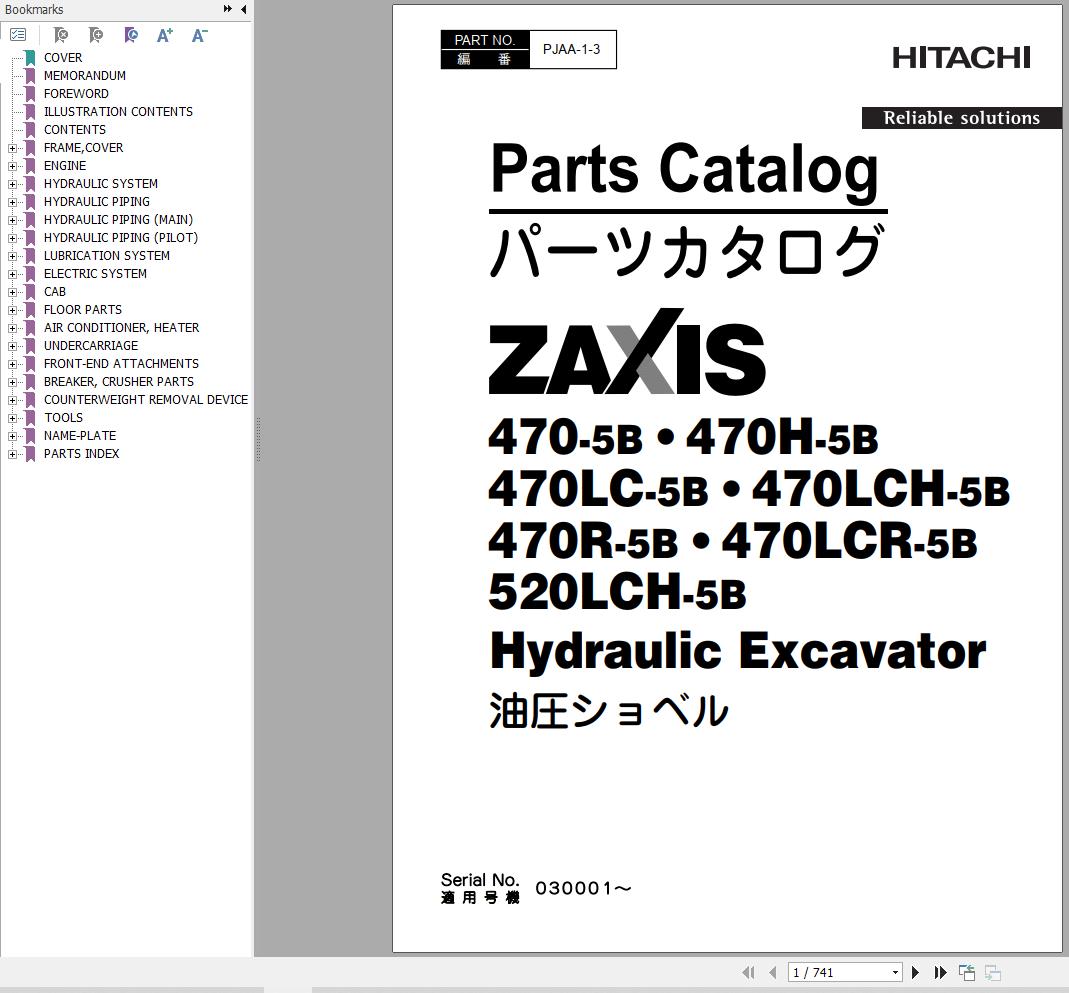Screen dimensions: 1069x993
Task: Open the AIR CONDITIONER, HEATER bookmark
Action: click(x=121, y=328)
